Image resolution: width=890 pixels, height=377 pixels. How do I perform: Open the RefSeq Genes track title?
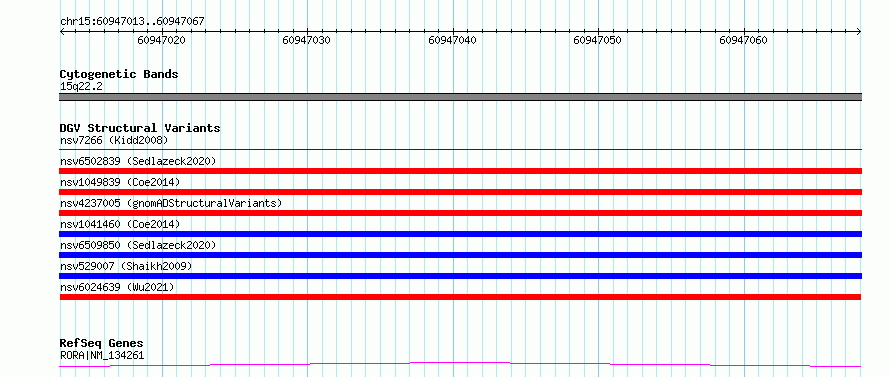tap(102, 344)
